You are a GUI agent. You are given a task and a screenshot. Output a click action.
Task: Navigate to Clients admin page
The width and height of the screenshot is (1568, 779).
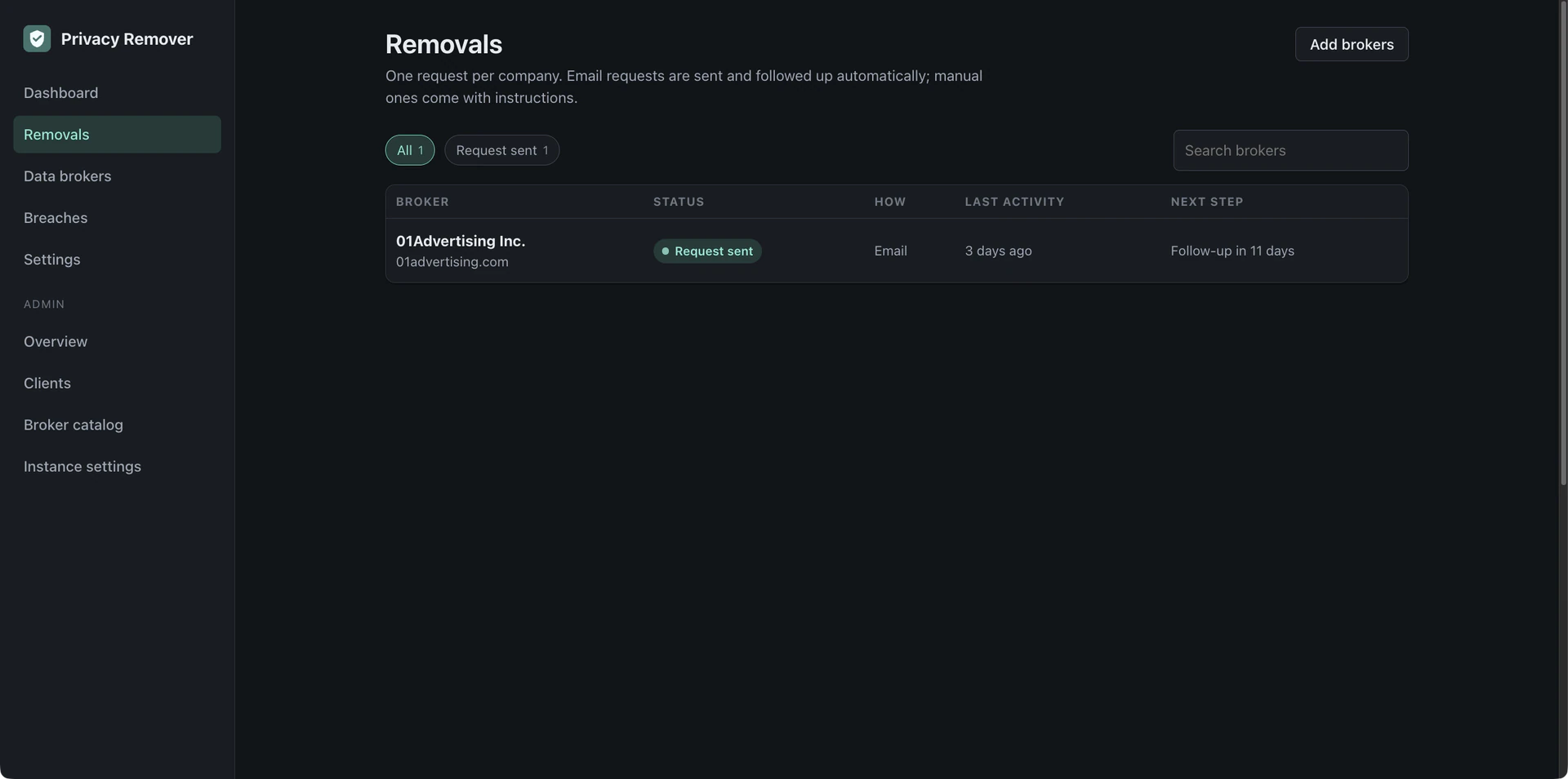[x=117, y=384]
